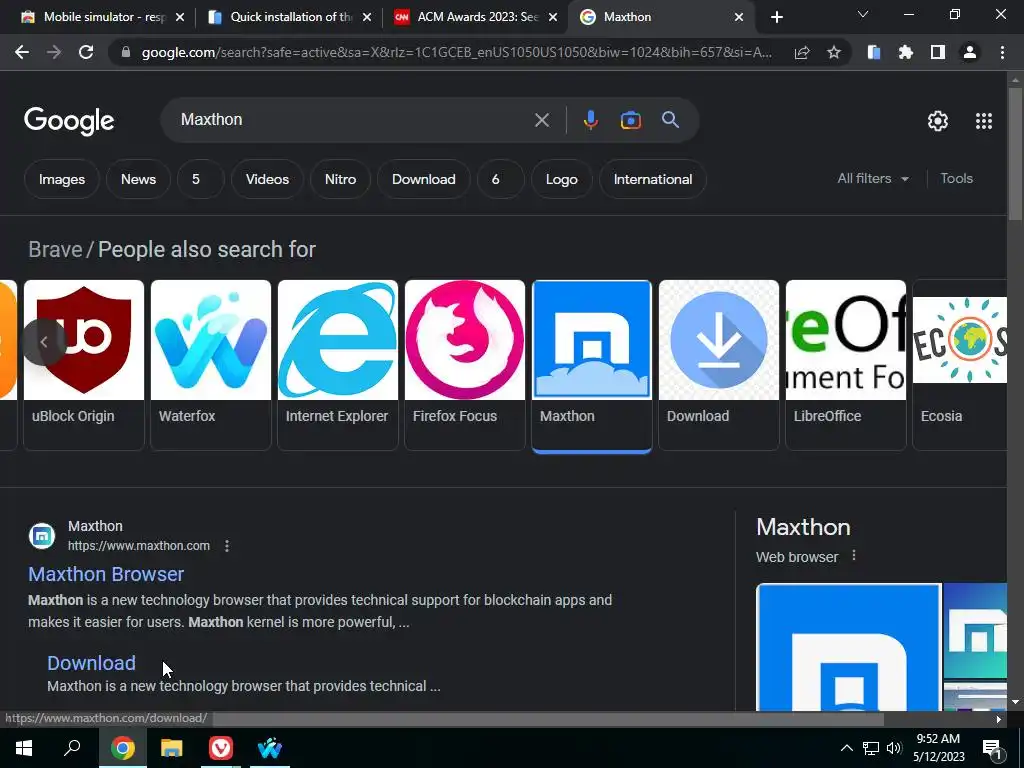1024x768 pixels.
Task: Open the Maxthon Browser result link
Action: (106, 574)
